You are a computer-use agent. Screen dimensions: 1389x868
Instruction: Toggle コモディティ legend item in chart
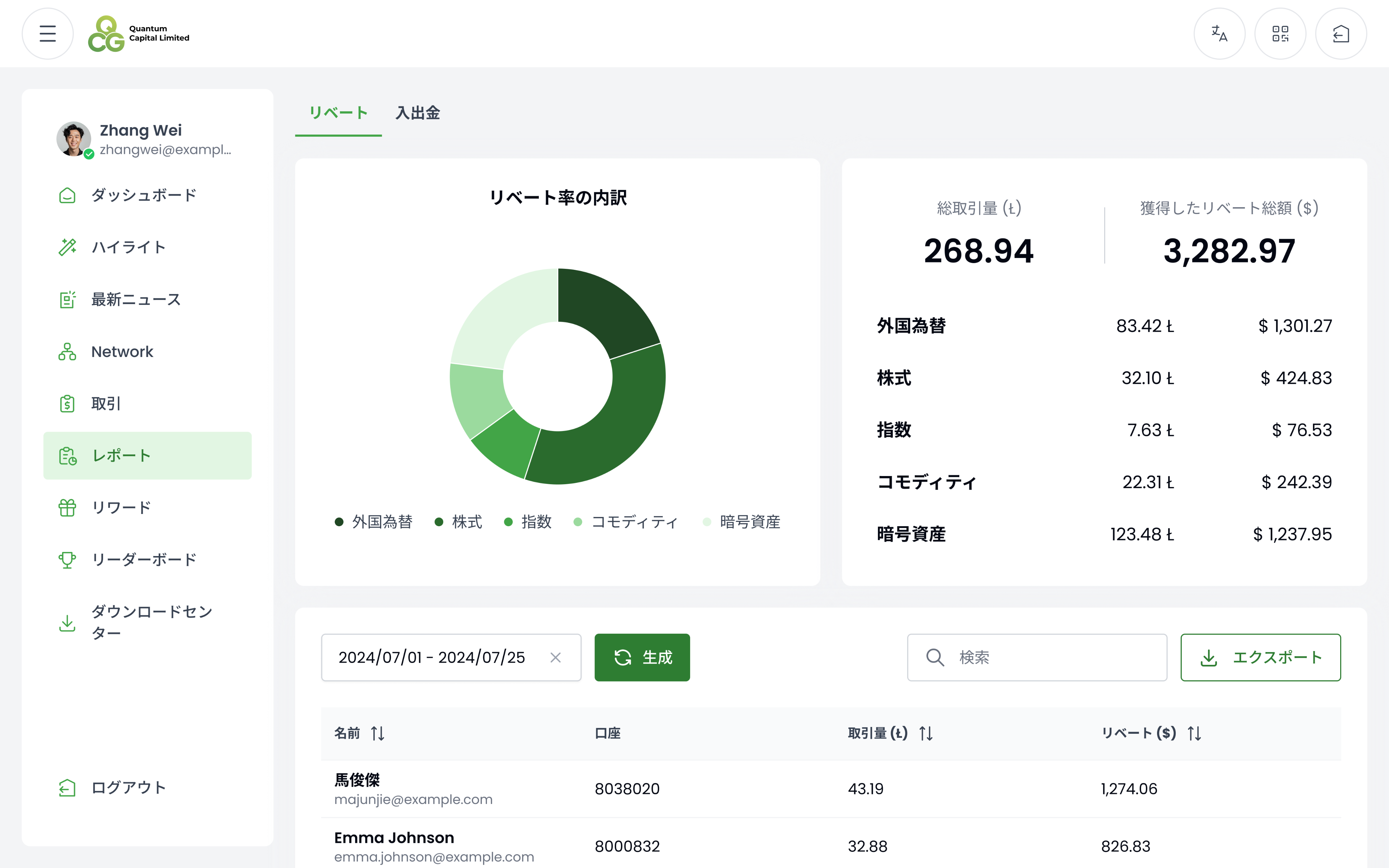point(626,522)
